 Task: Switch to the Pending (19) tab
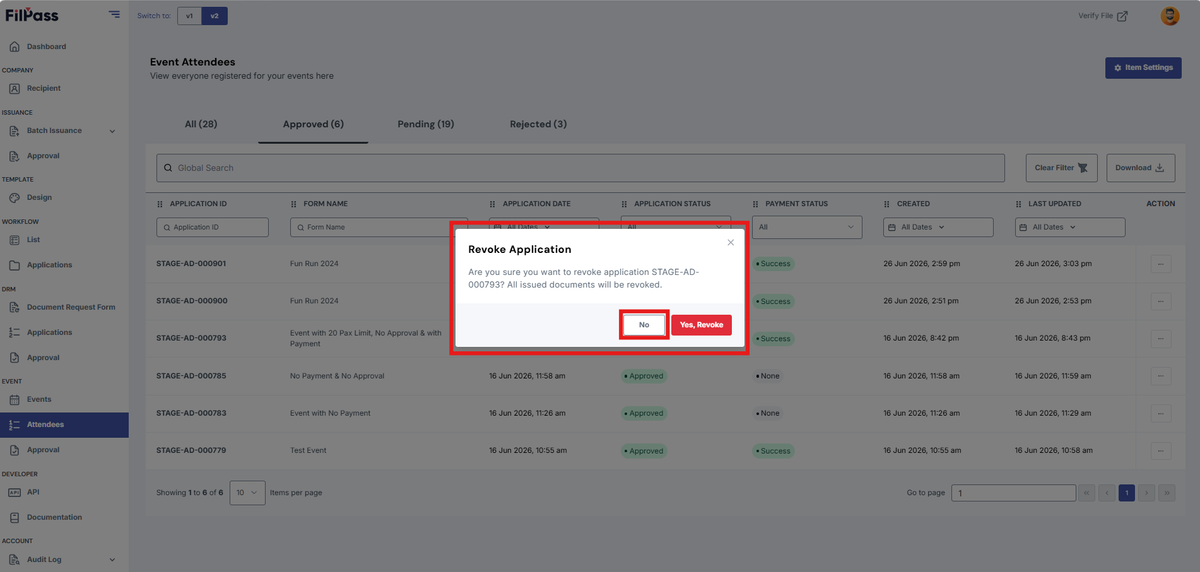(x=426, y=124)
